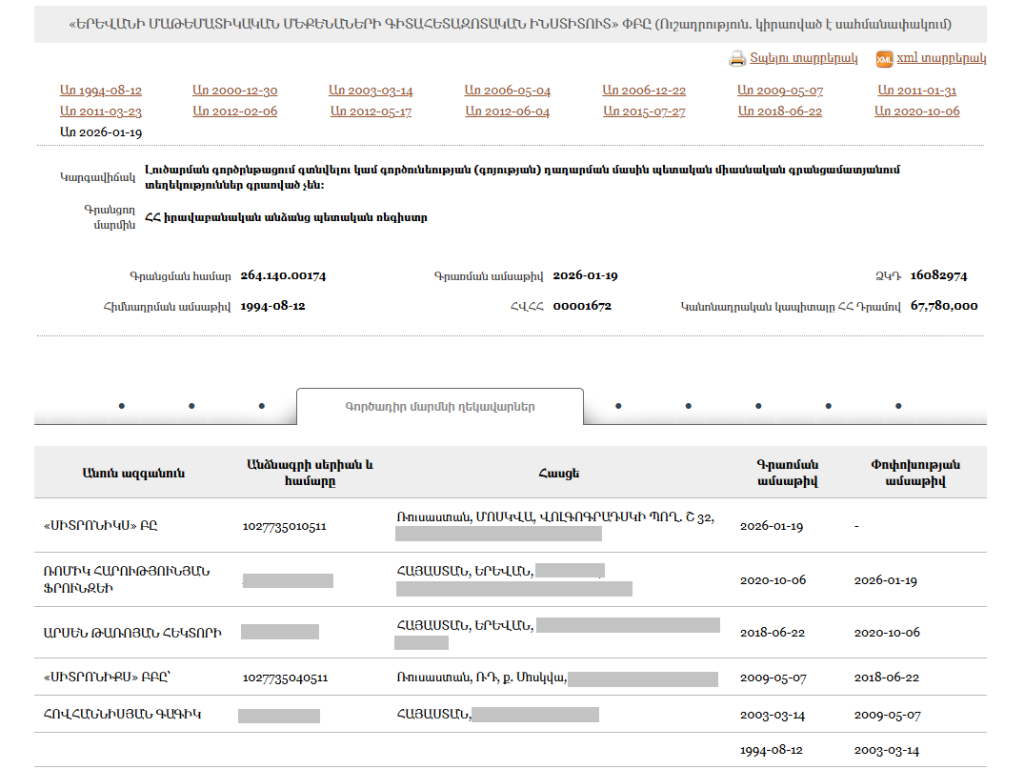Viewport: 1024px width, 769px height.
Task: Select the 2018-06-22 version link
Action: tap(780, 112)
